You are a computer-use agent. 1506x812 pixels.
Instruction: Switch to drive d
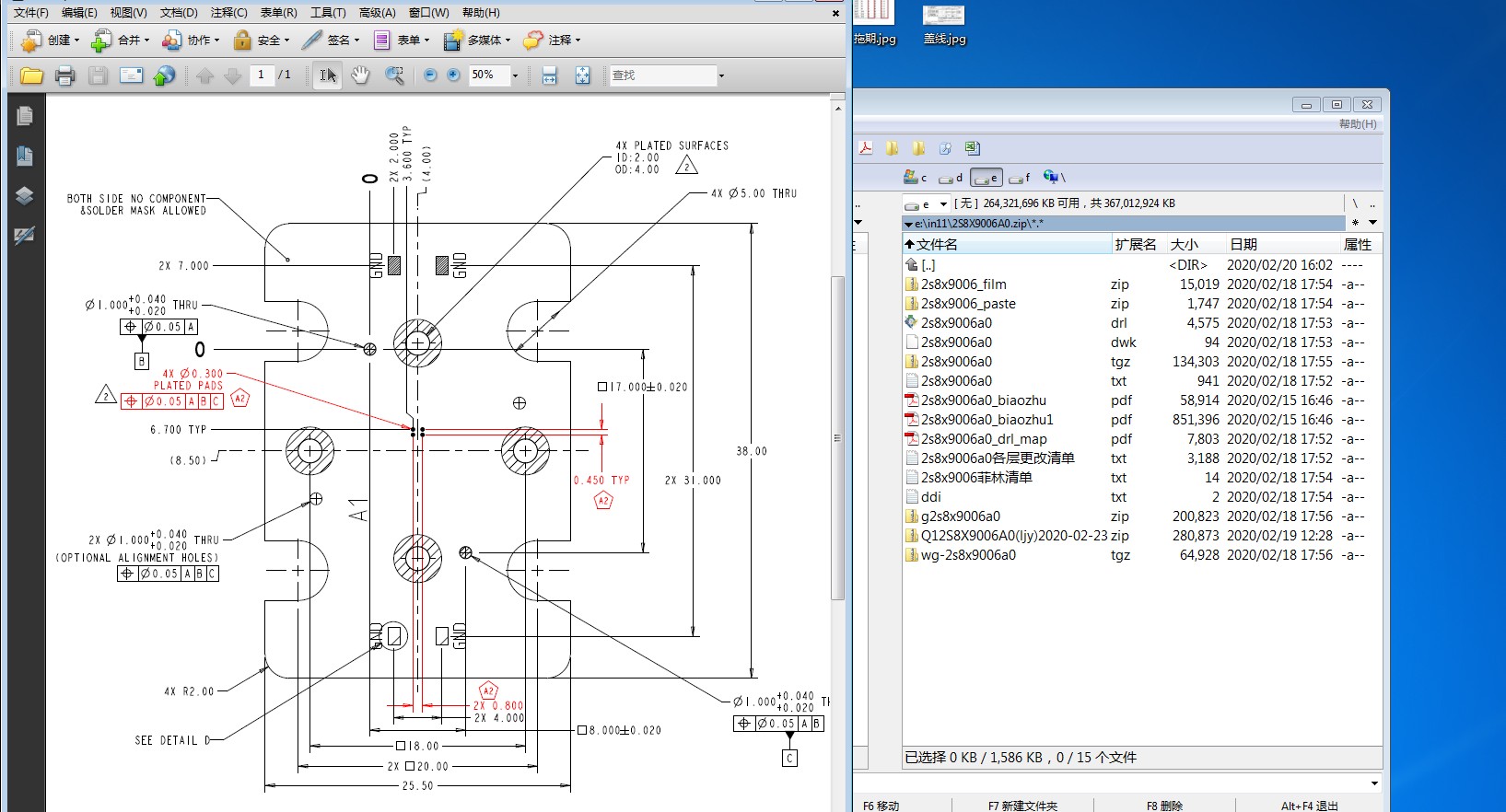[951, 178]
